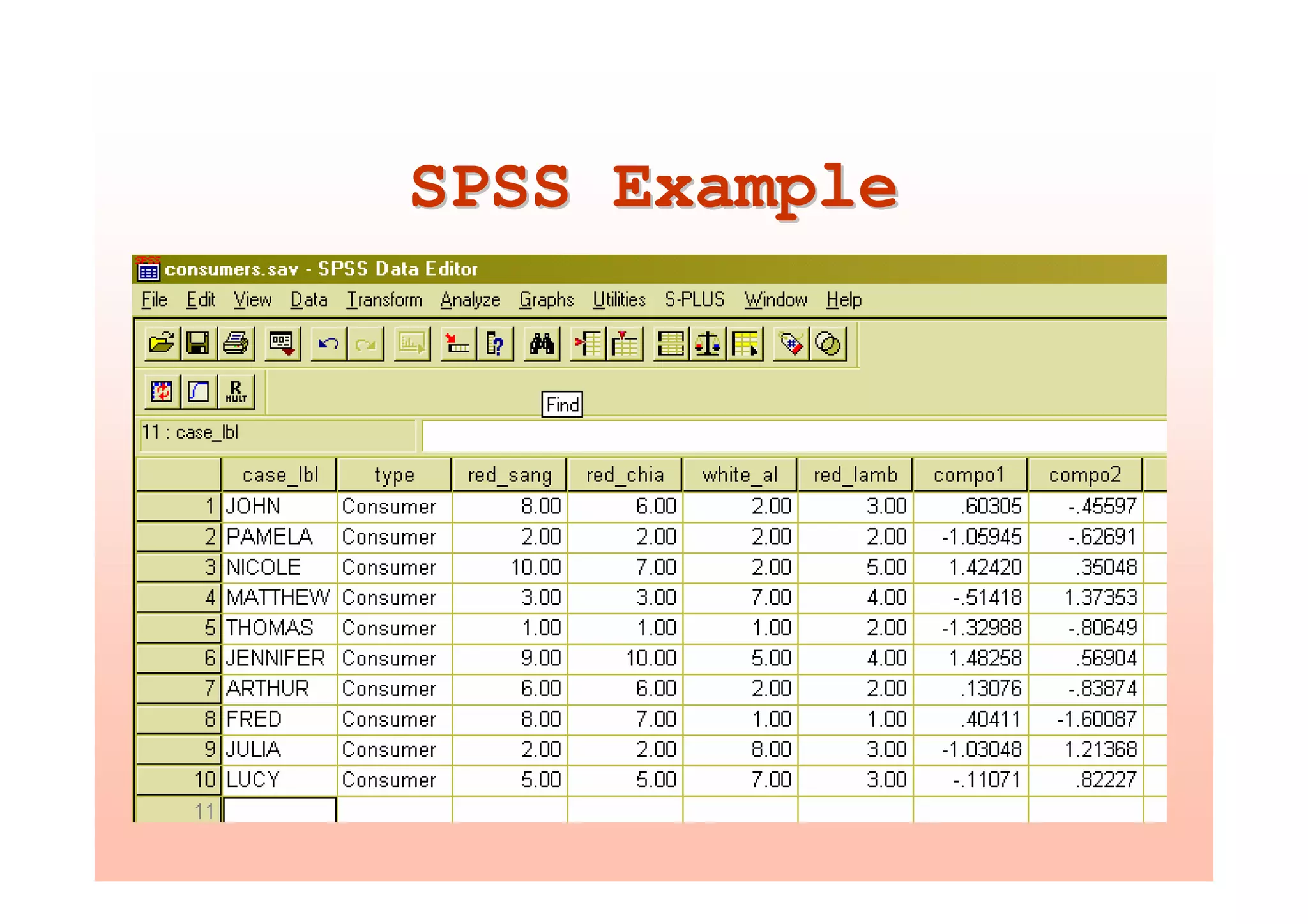The width and height of the screenshot is (1308, 924).
Task: Open the Dialog Recall toolbar button
Action: (x=282, y=344)
